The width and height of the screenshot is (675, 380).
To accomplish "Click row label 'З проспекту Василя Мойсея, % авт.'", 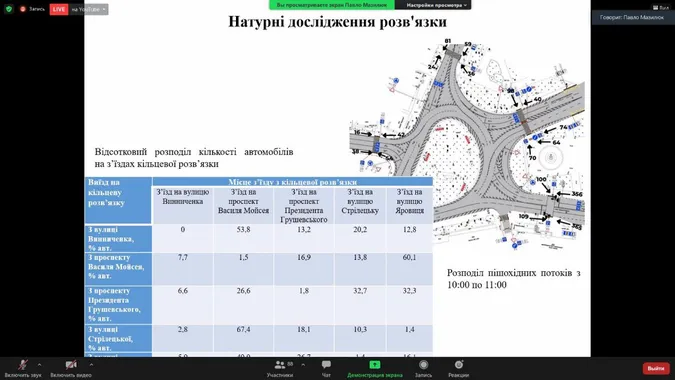I will tap(118, 269).
